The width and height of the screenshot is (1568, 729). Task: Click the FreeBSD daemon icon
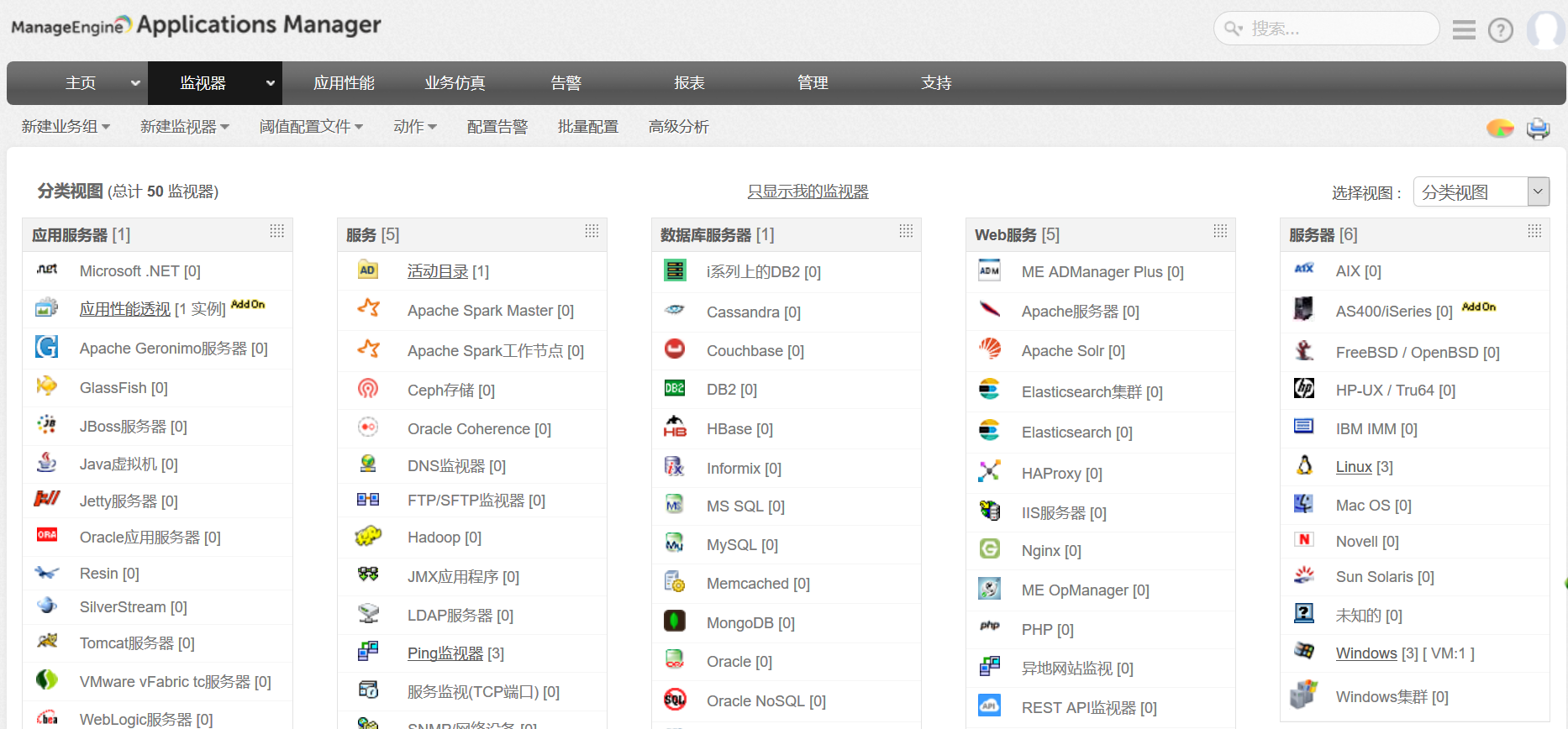click(x=1304, y=350)
